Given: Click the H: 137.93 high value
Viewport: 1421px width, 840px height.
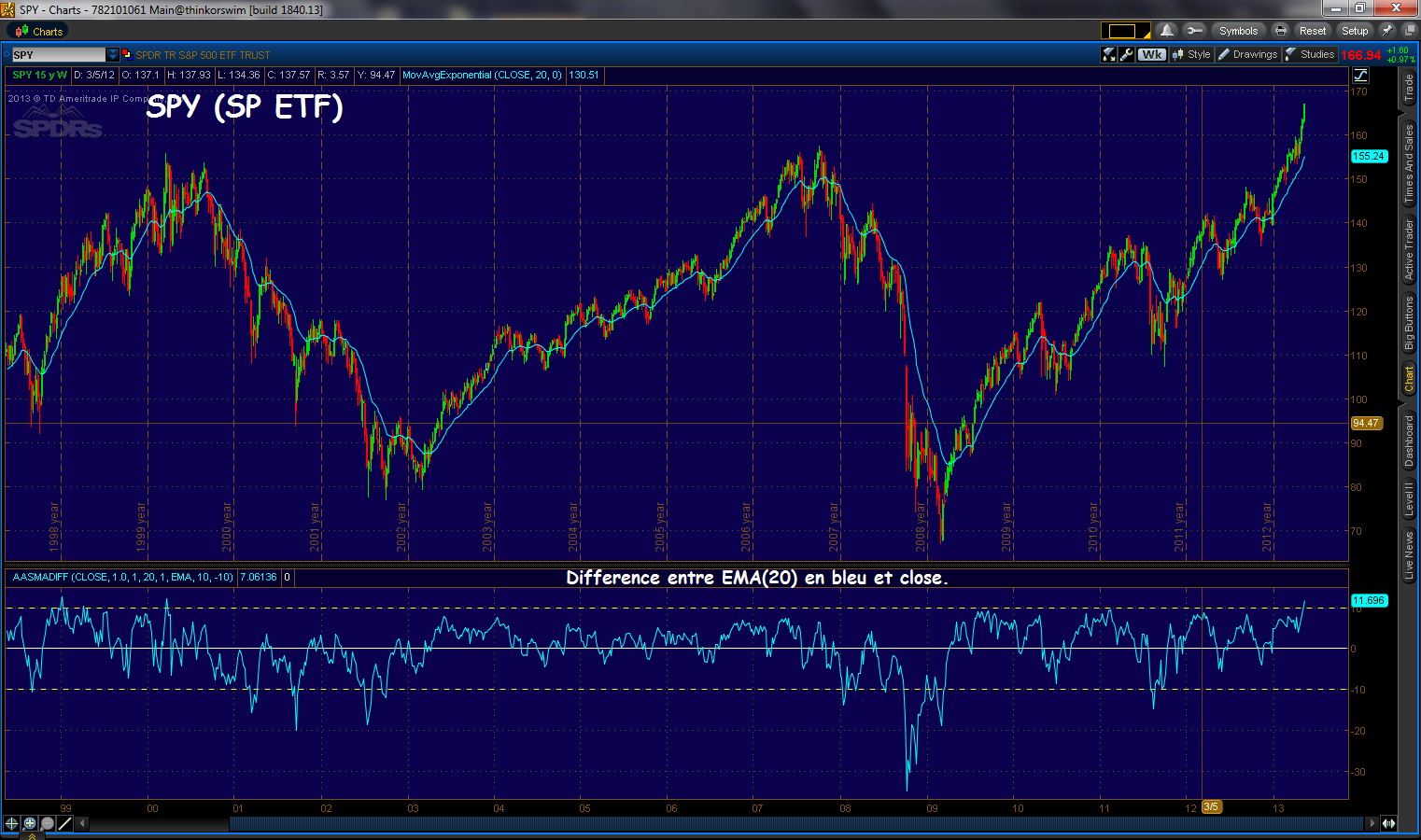Looking at the screenshot, I should [190, 75].
